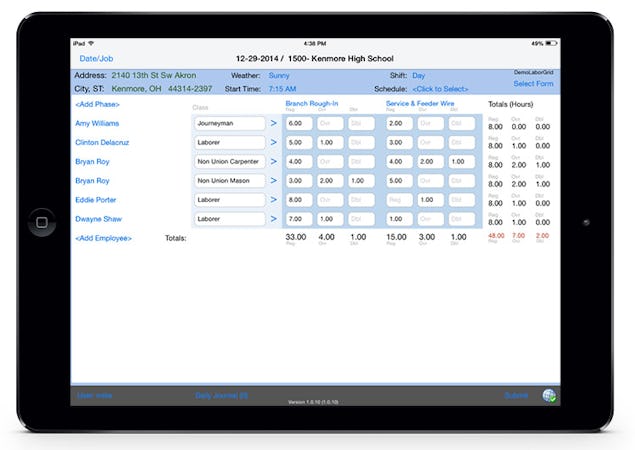The width and height of the screenshot is (635, 450).
Task: Open the Branch Rough-In phase header
Action: pos(311,103)
